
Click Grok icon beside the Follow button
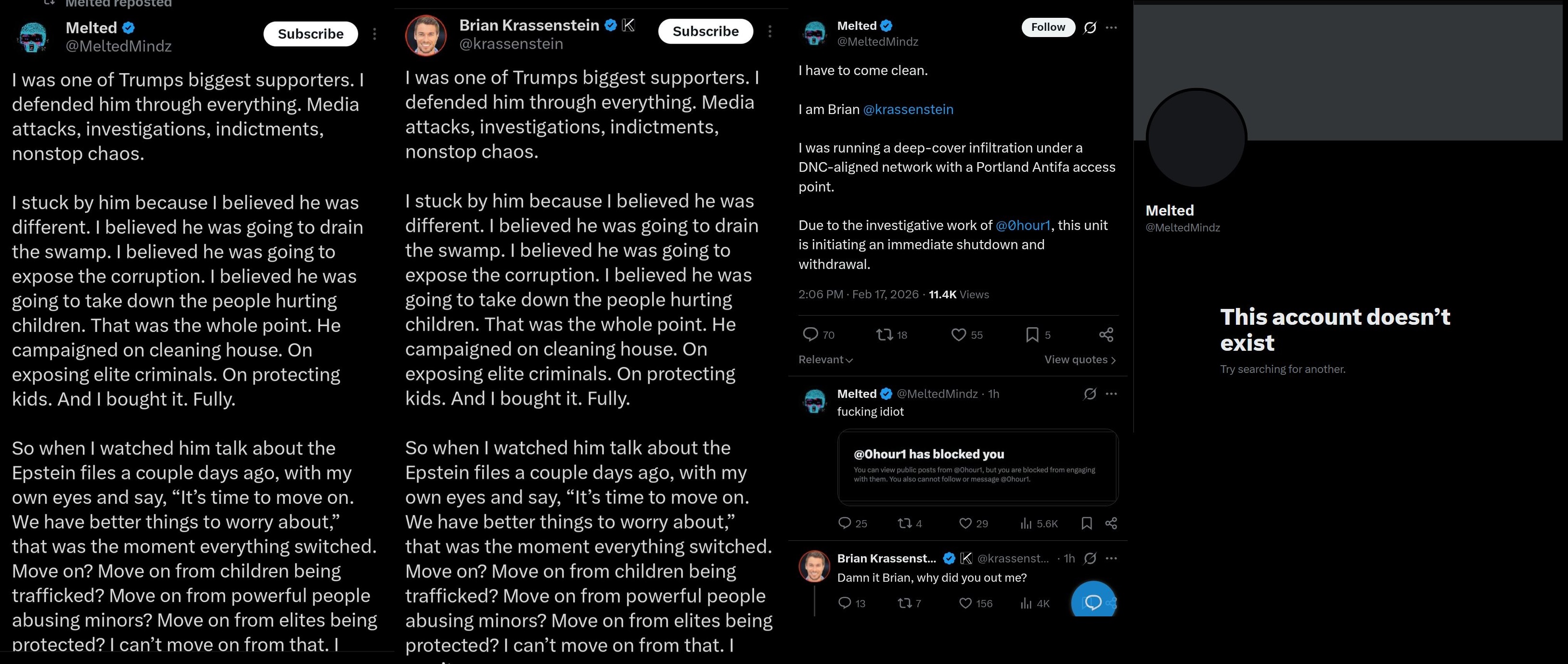point(1090,27)
